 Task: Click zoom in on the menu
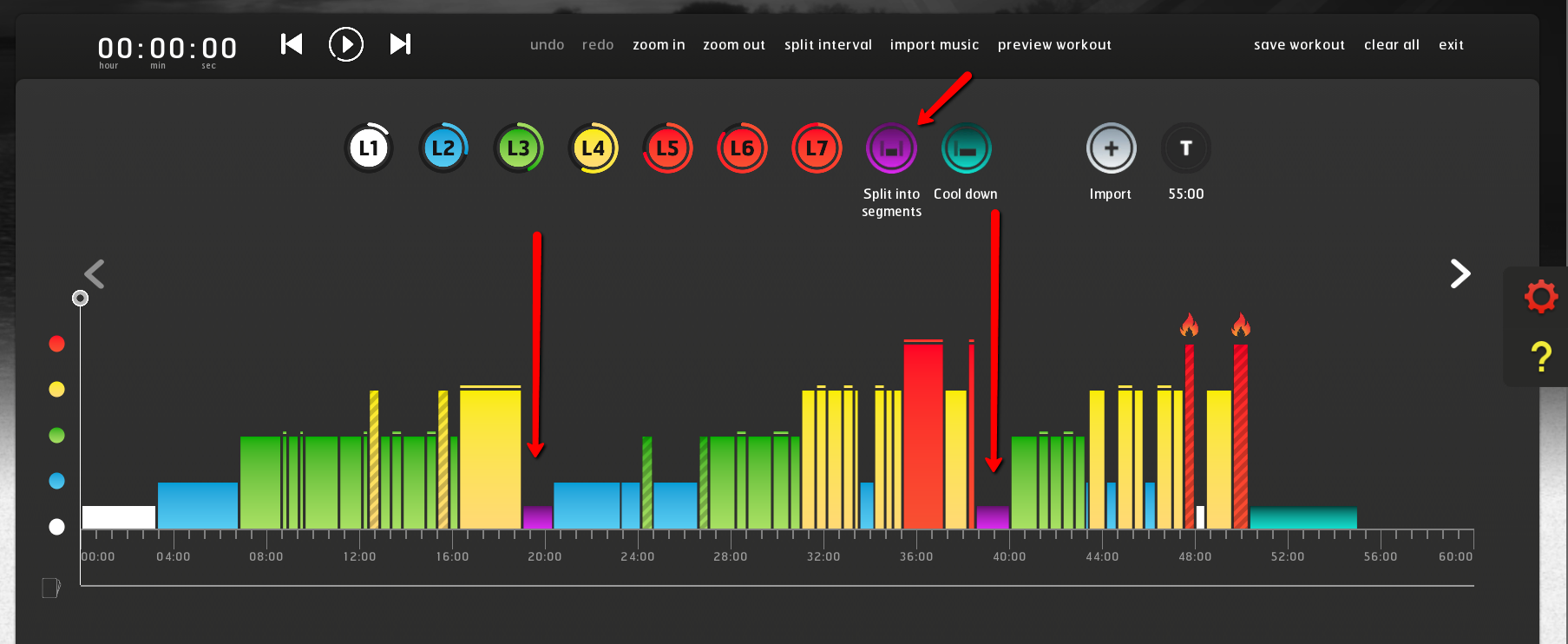tap(659, 45)
